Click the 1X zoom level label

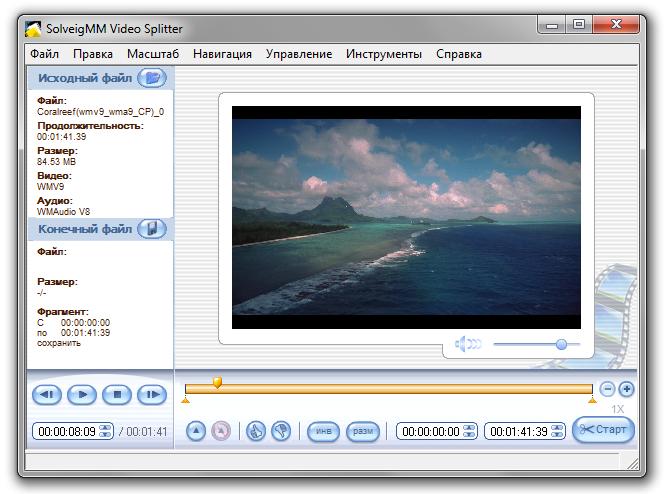[618, 409]
